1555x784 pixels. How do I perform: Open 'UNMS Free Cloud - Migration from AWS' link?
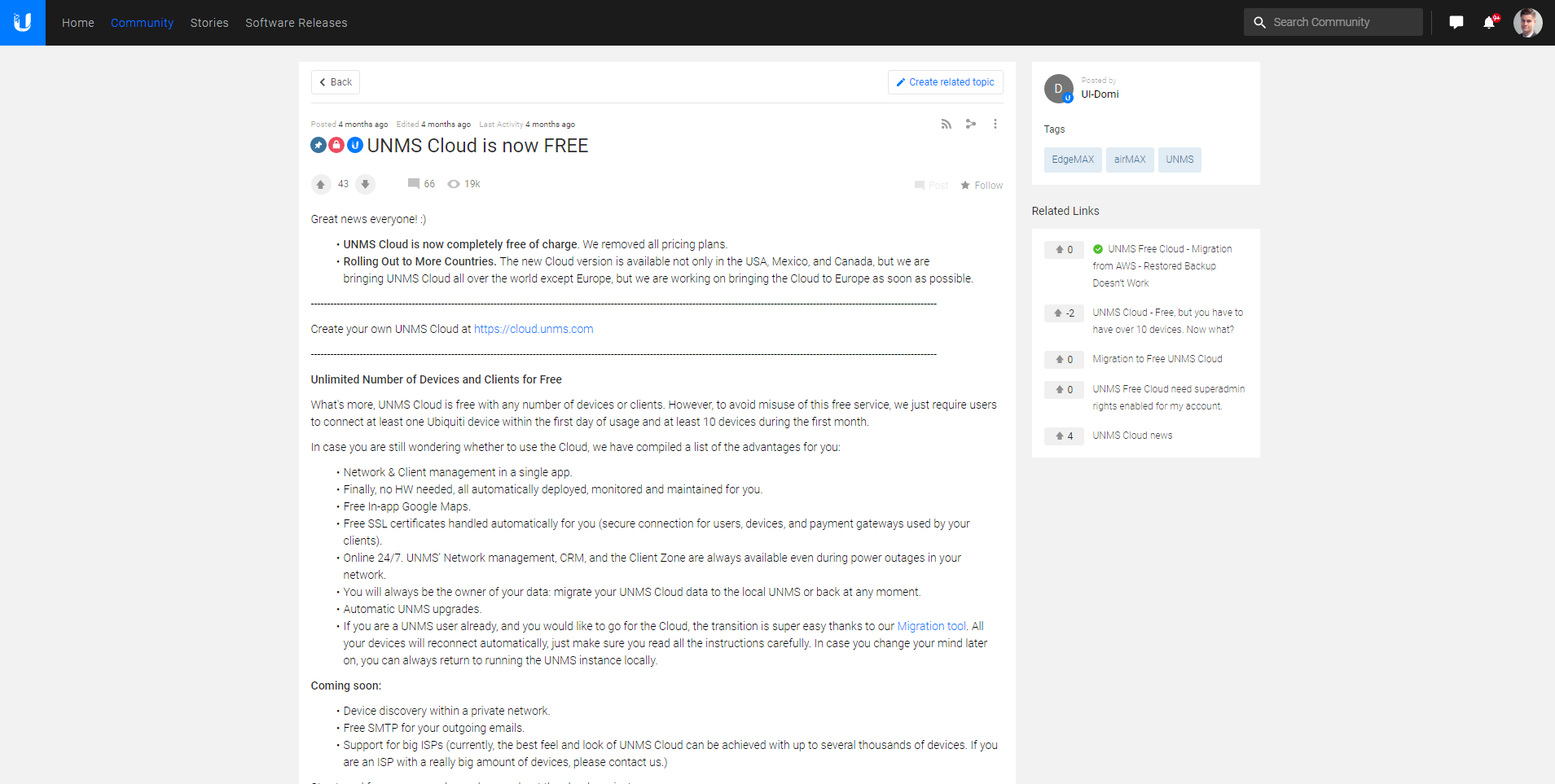1162,266
